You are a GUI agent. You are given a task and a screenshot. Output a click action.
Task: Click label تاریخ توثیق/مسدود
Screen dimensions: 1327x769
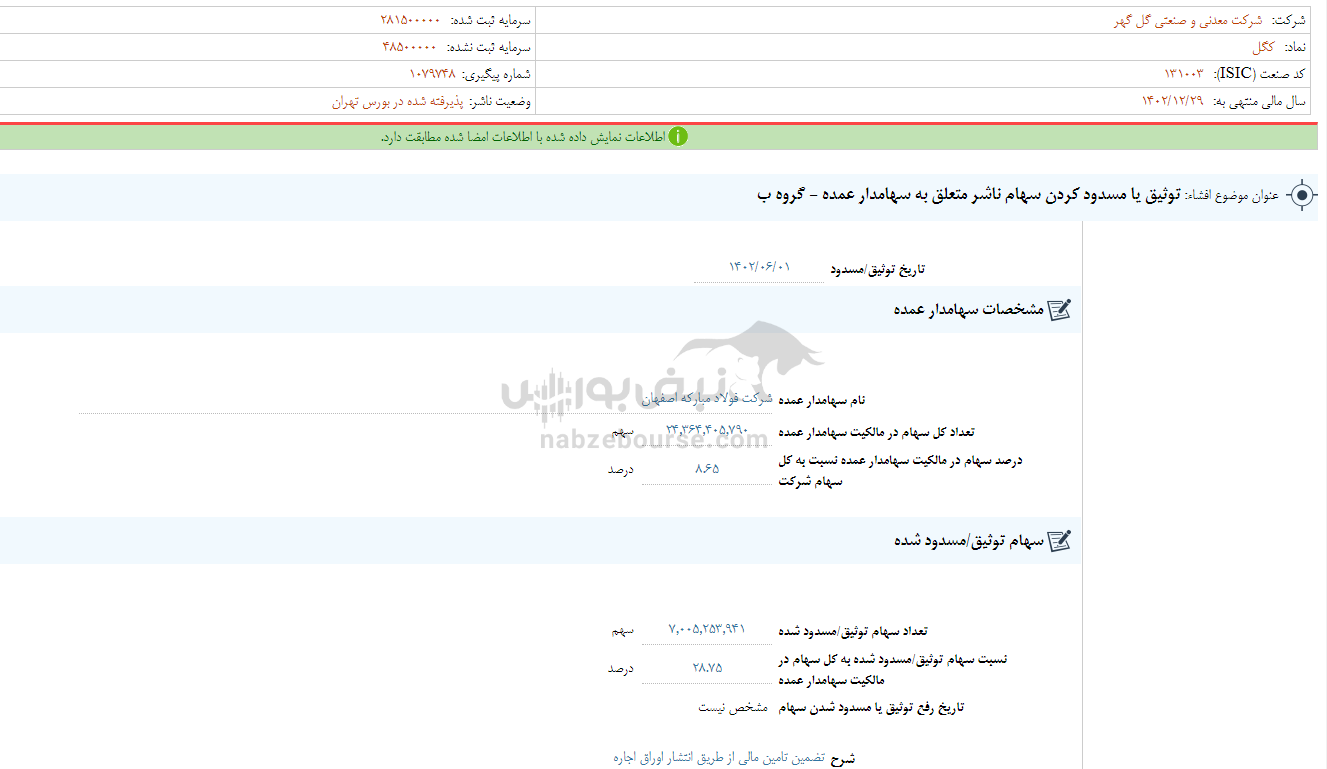[878, 269]
